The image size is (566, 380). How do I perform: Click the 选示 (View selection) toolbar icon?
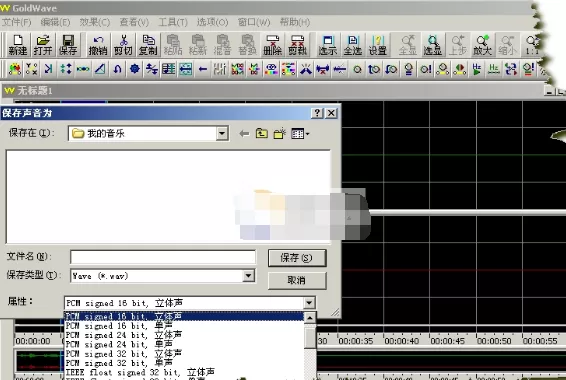point(327,45)
